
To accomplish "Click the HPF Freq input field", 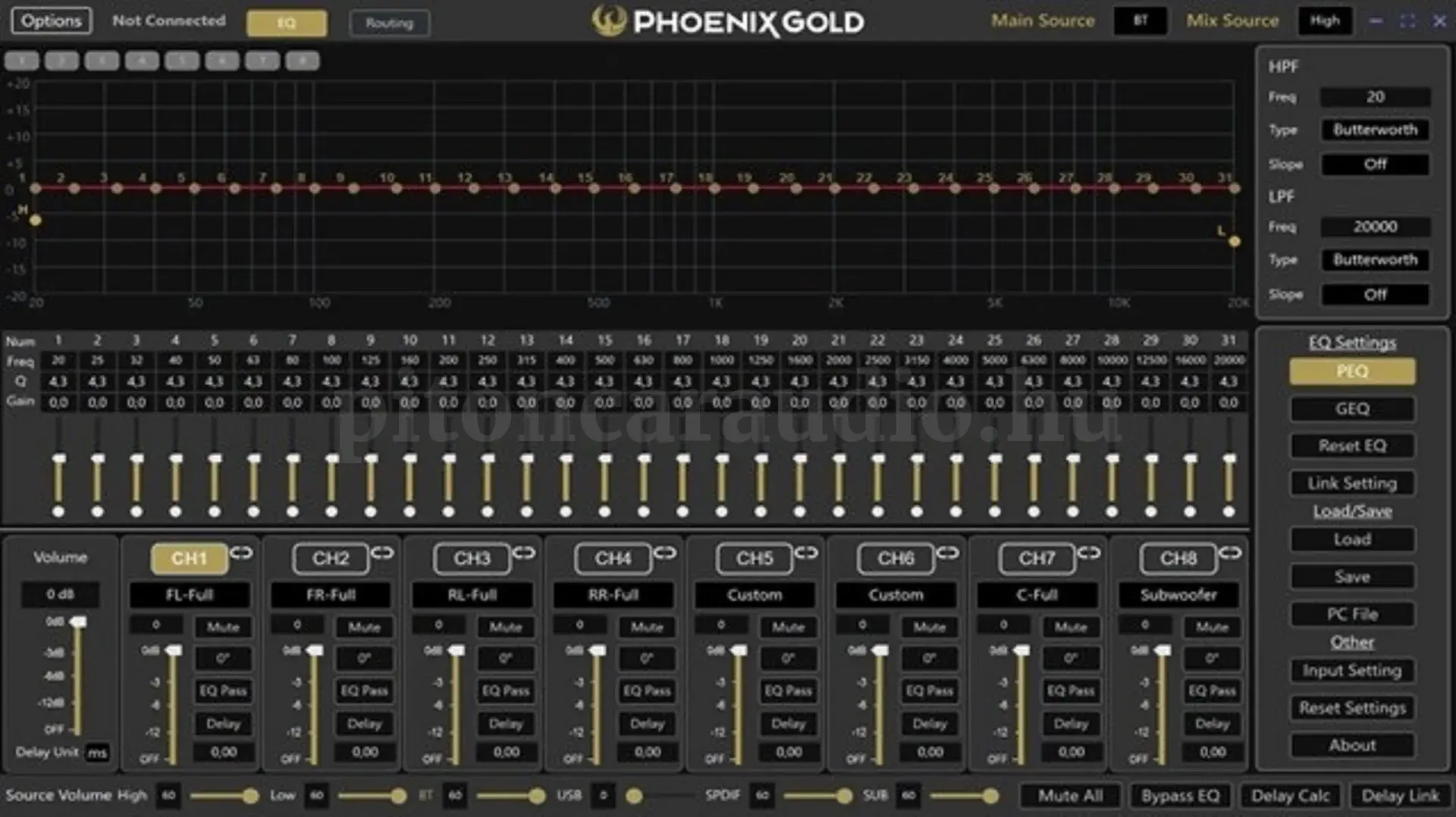I will click(1376, 97).
